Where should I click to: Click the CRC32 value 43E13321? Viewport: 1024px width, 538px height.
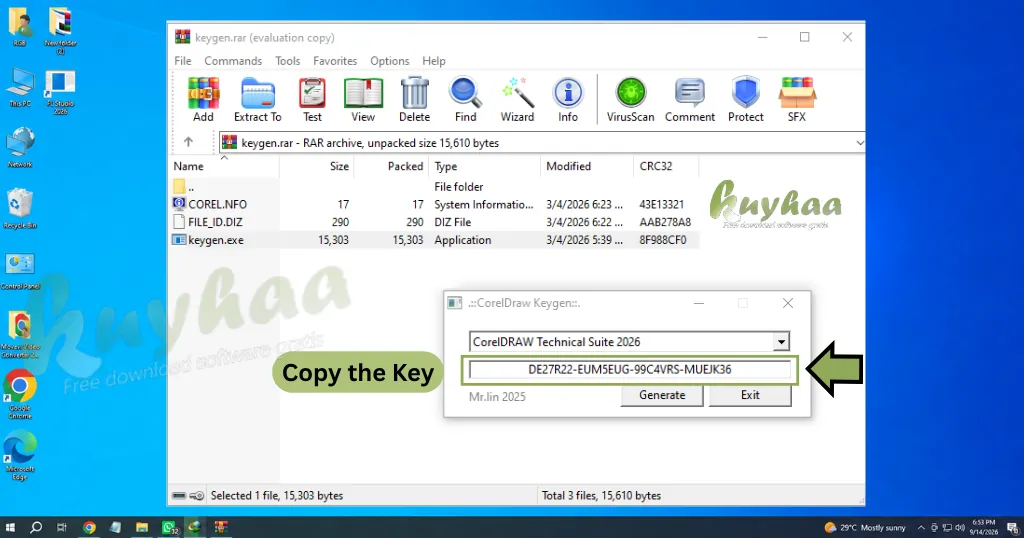point(662,204)
